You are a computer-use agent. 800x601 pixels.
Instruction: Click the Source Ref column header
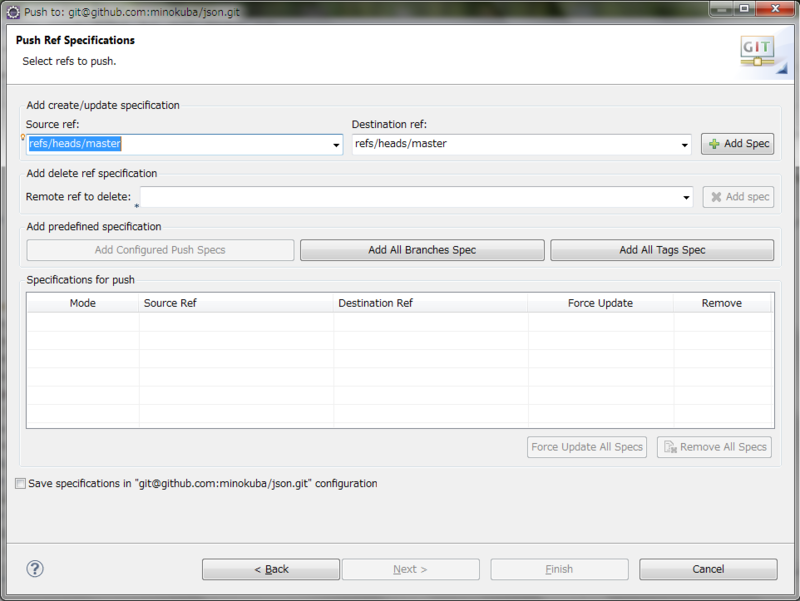(x=236, y=303)
